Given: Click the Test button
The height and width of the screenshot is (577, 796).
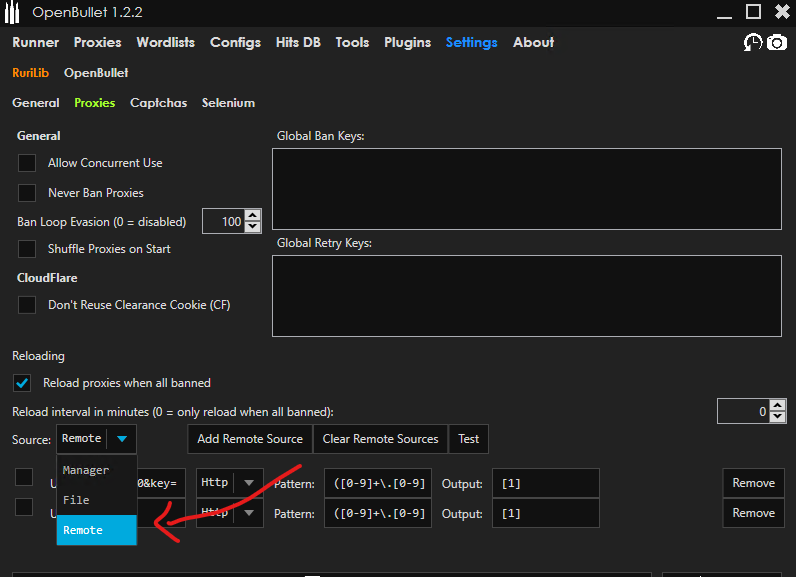Looking at the screenshot, I should [x=468, y=439].
